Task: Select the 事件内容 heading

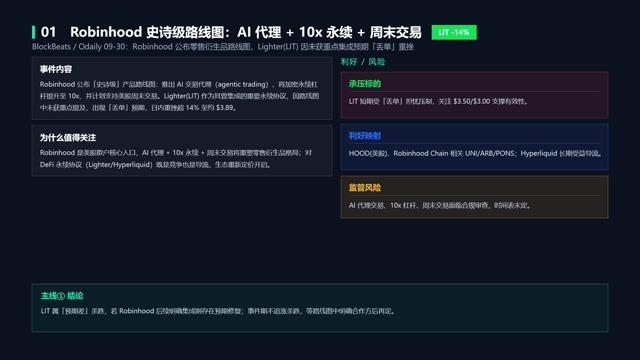Action: pos(56,69)
